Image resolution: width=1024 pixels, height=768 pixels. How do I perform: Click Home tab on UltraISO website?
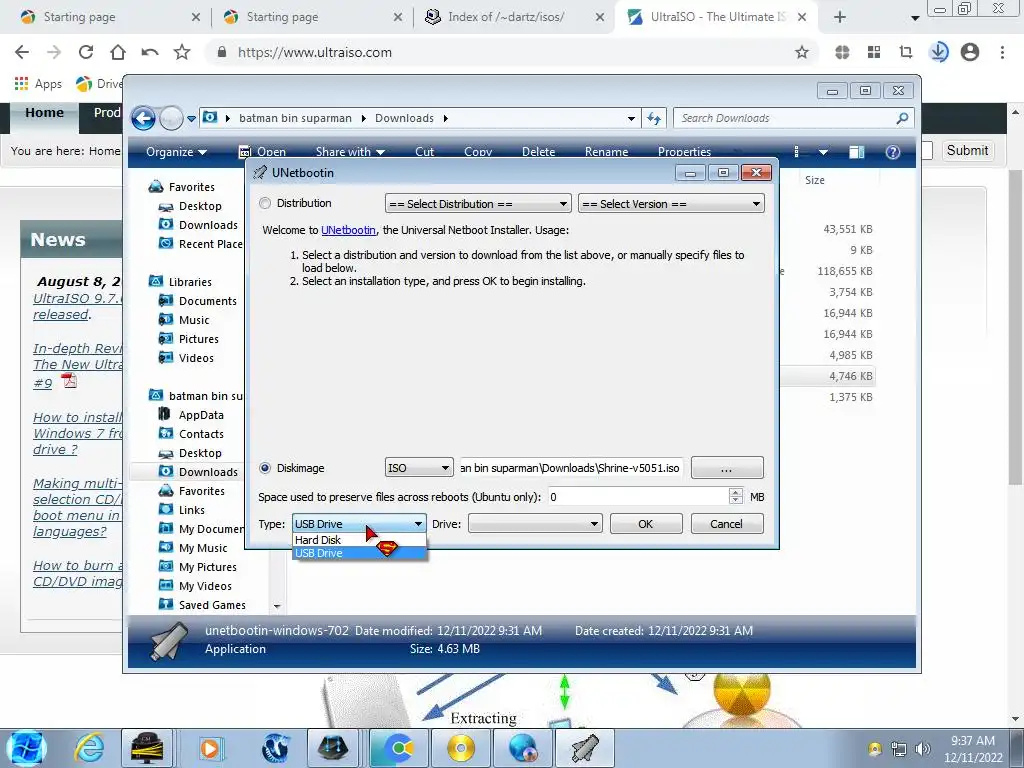coord(44,113)
